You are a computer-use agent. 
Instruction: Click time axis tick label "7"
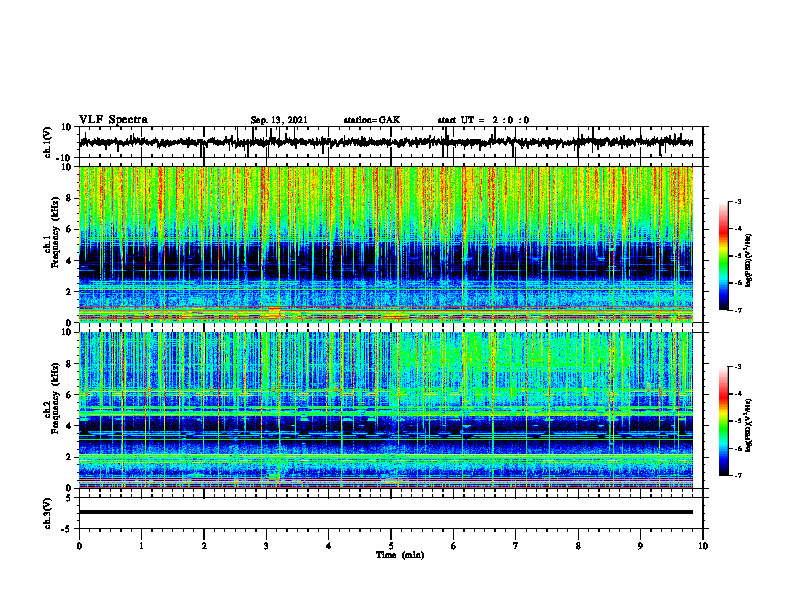click(x=516, y=546)
